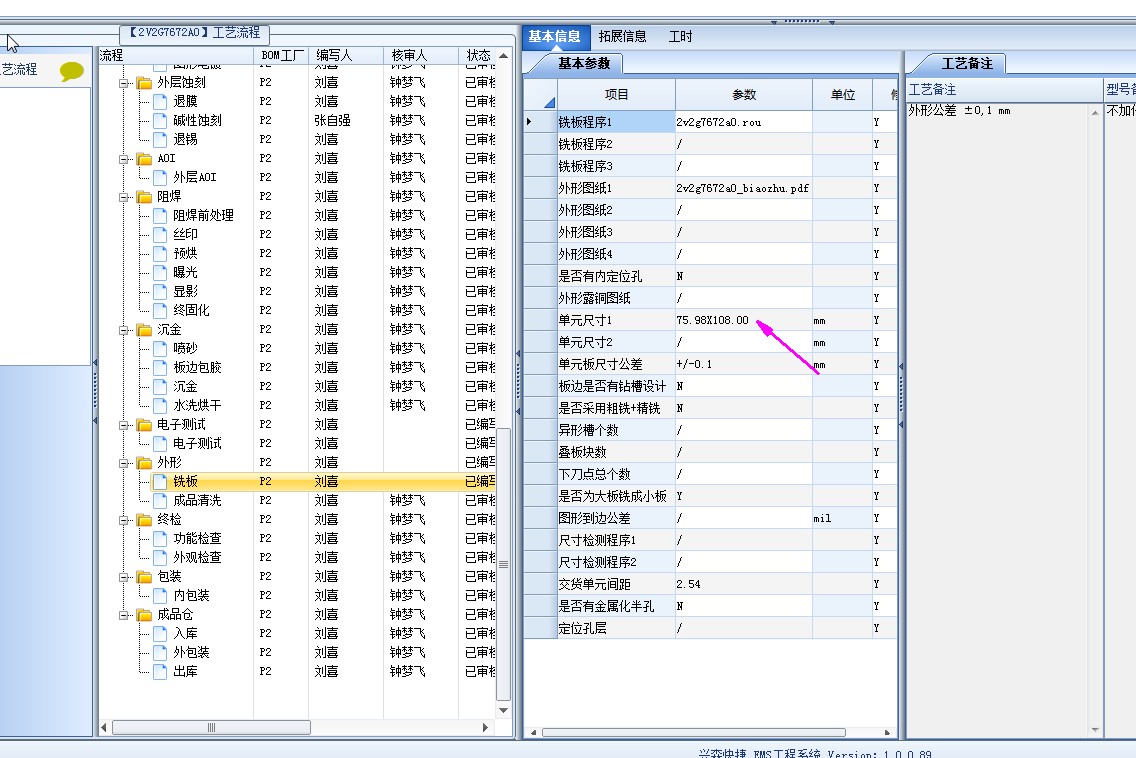Click the 终检 folder icon
Image resolution: width=1136 pixels, height=758 pixels.
[144, 520]
